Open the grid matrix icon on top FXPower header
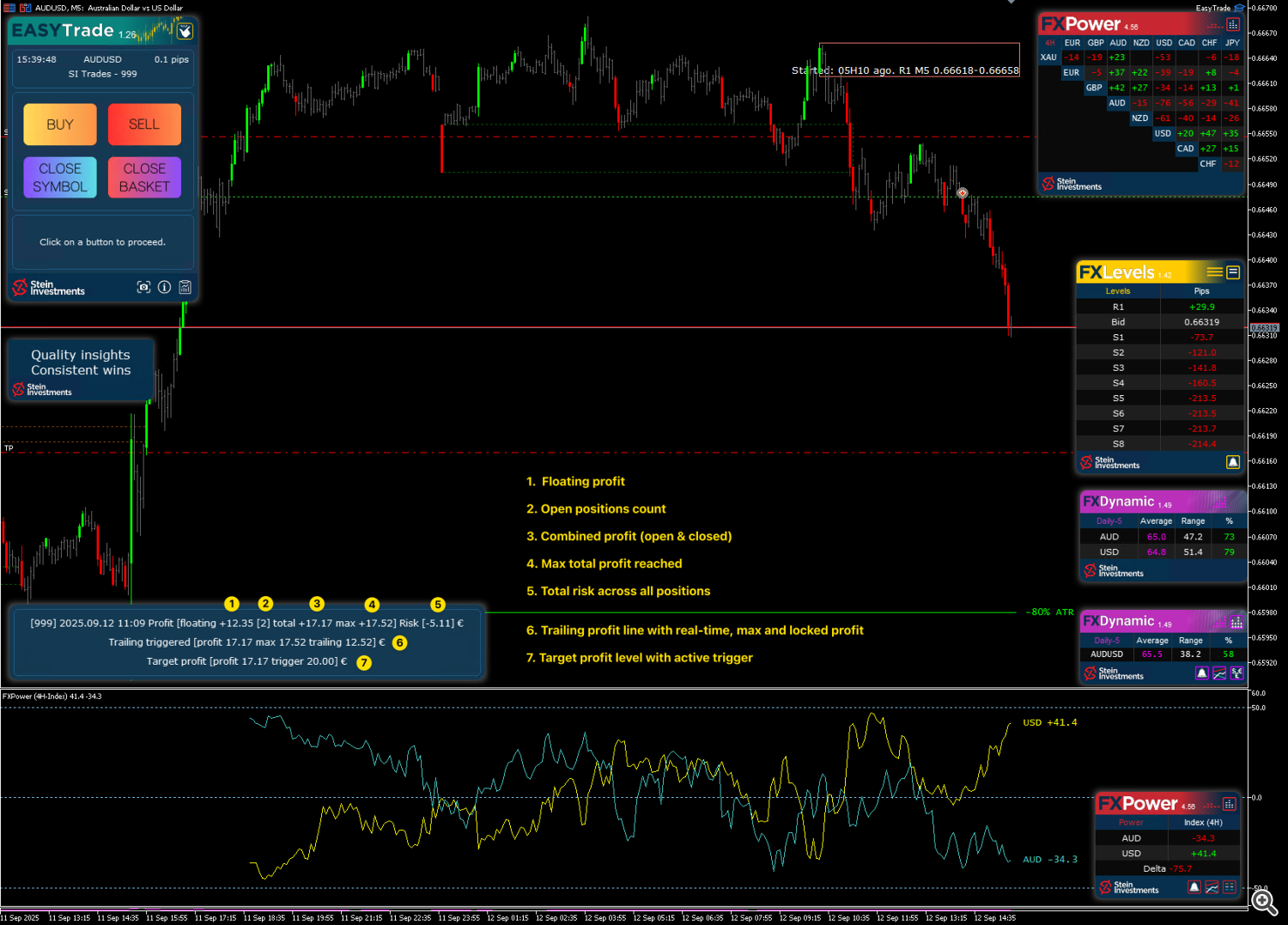 click(1235, 25)
